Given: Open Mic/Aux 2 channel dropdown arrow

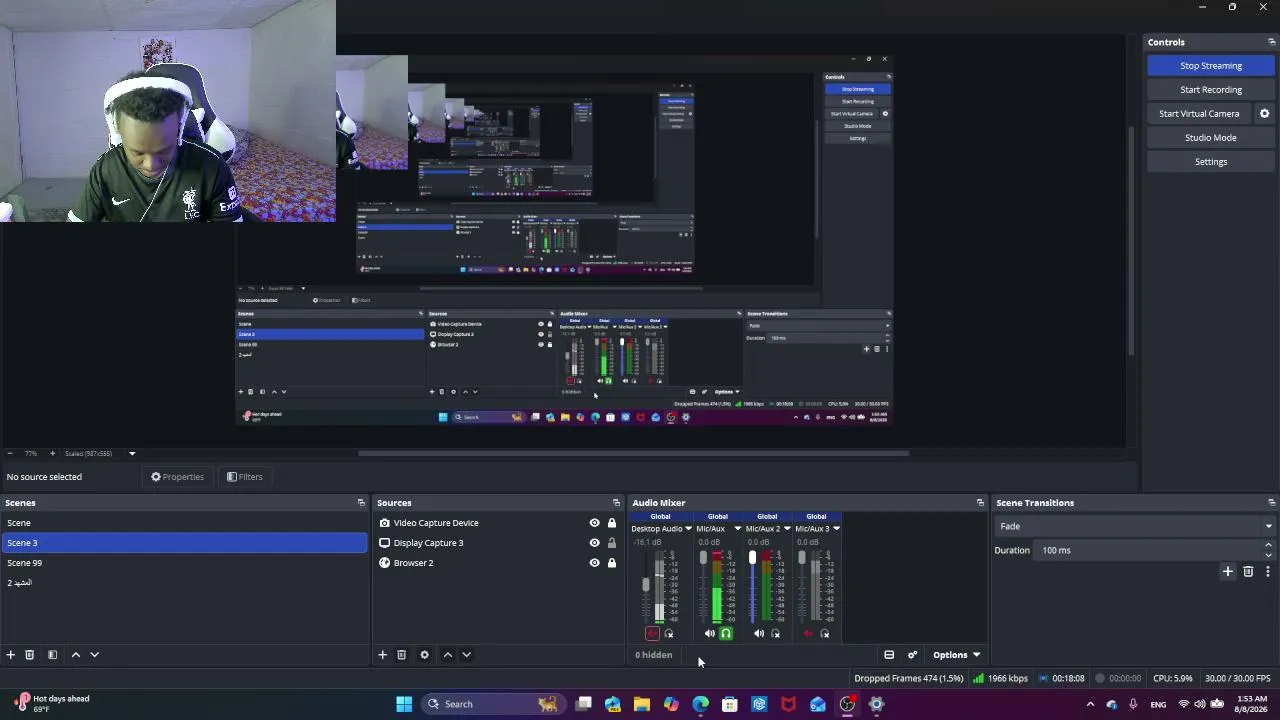Looking at the screenshot, I should [787, 529].
